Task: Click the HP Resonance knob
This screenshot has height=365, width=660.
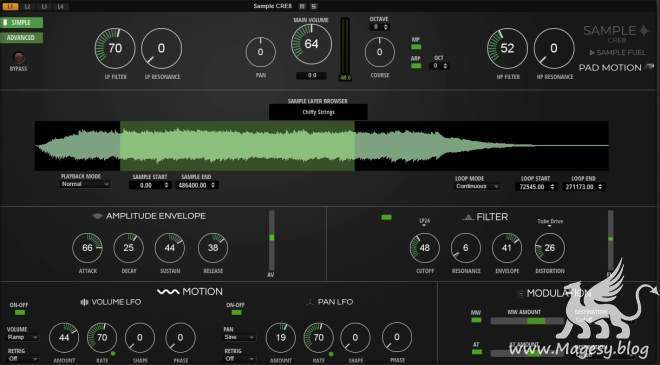Action: [x=554, y=48]
